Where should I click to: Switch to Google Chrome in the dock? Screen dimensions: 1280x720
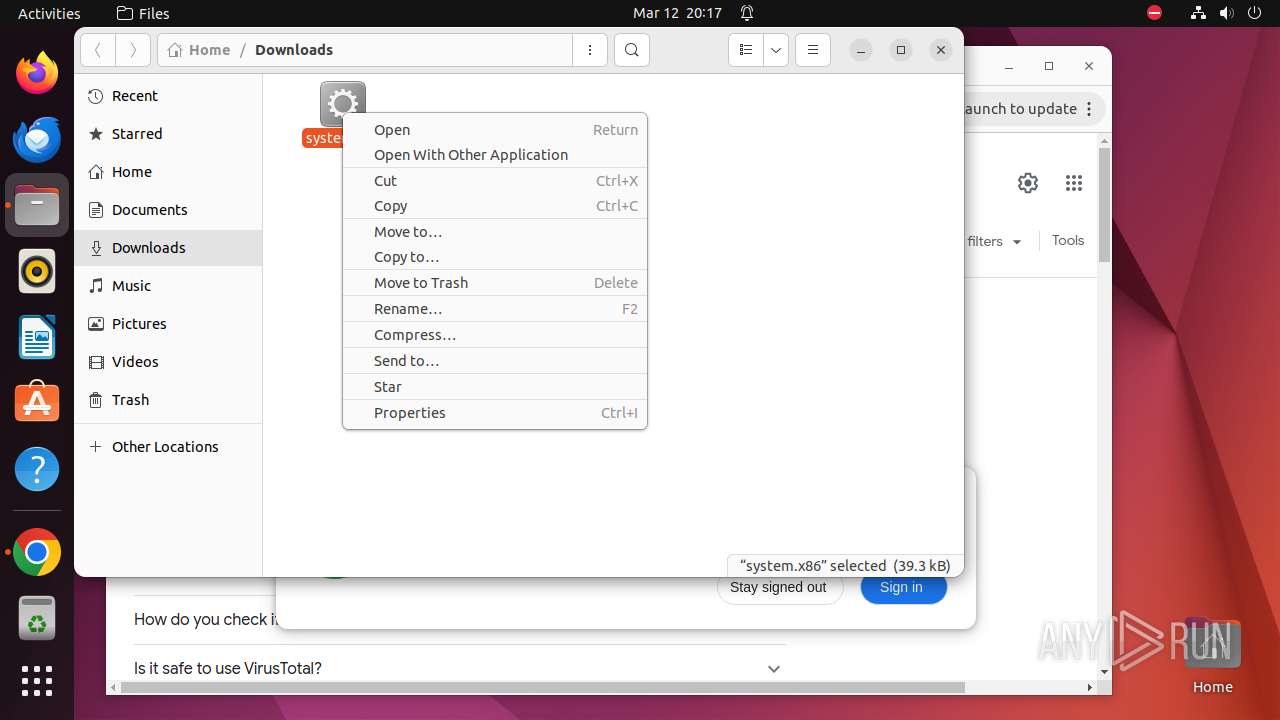[37, 552]
